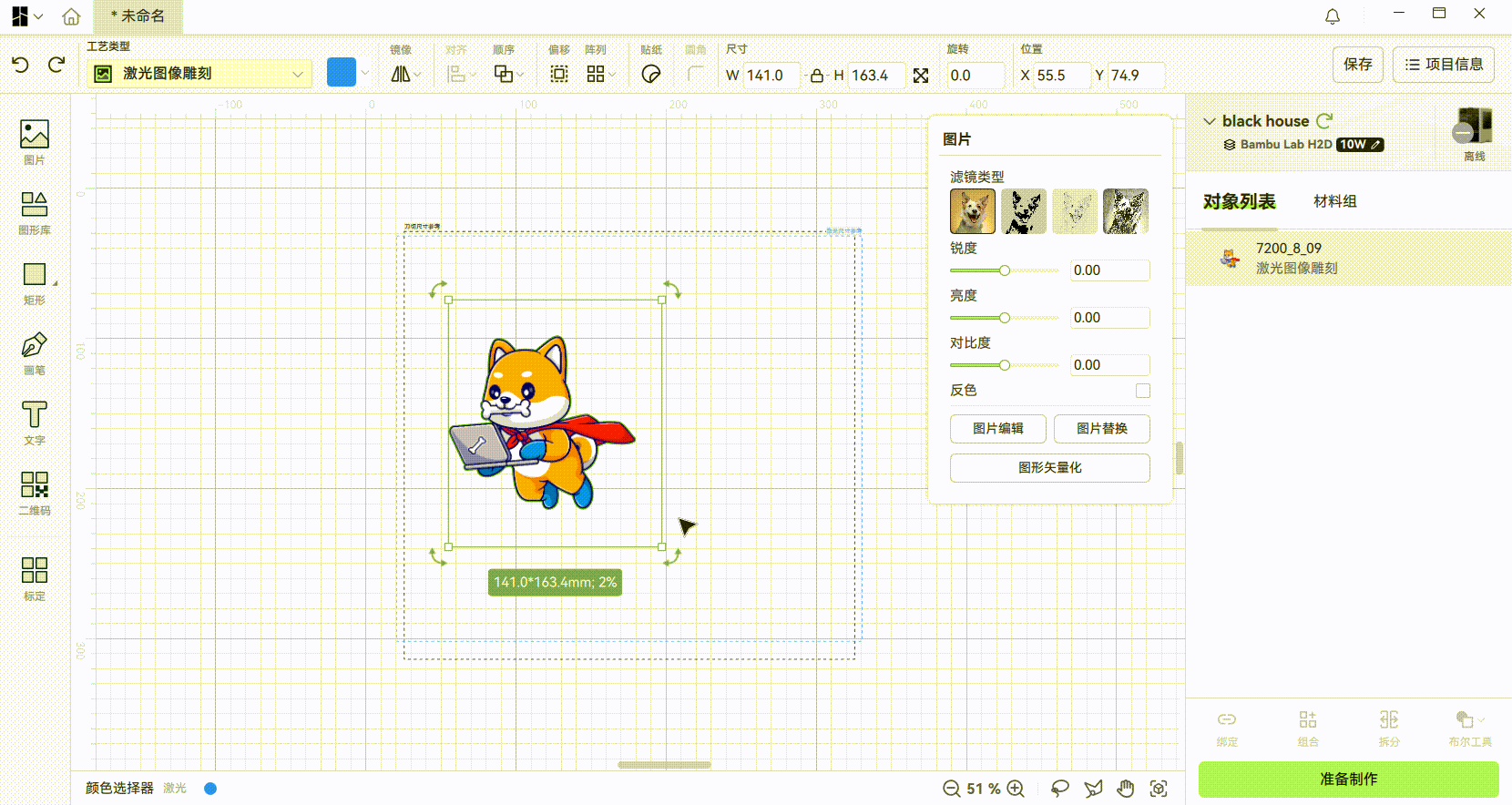Viewport: 1512px width, 805px height.
Task: Collapse the black house device expander
Action: point(1210,121)
